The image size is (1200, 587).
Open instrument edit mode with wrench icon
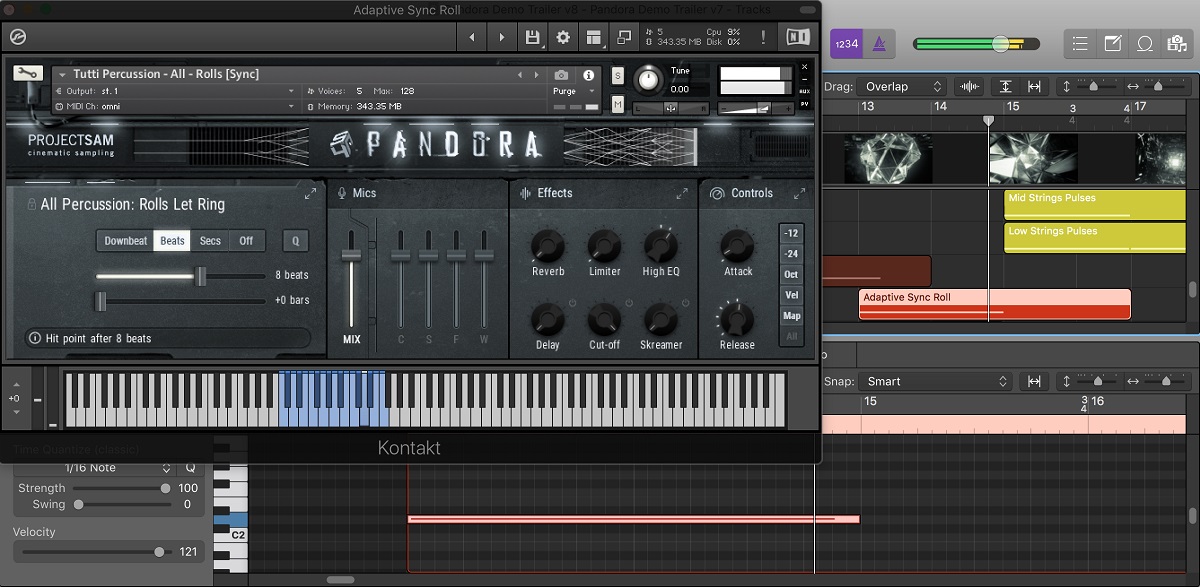pyautogui.click(x=28, y=74)
